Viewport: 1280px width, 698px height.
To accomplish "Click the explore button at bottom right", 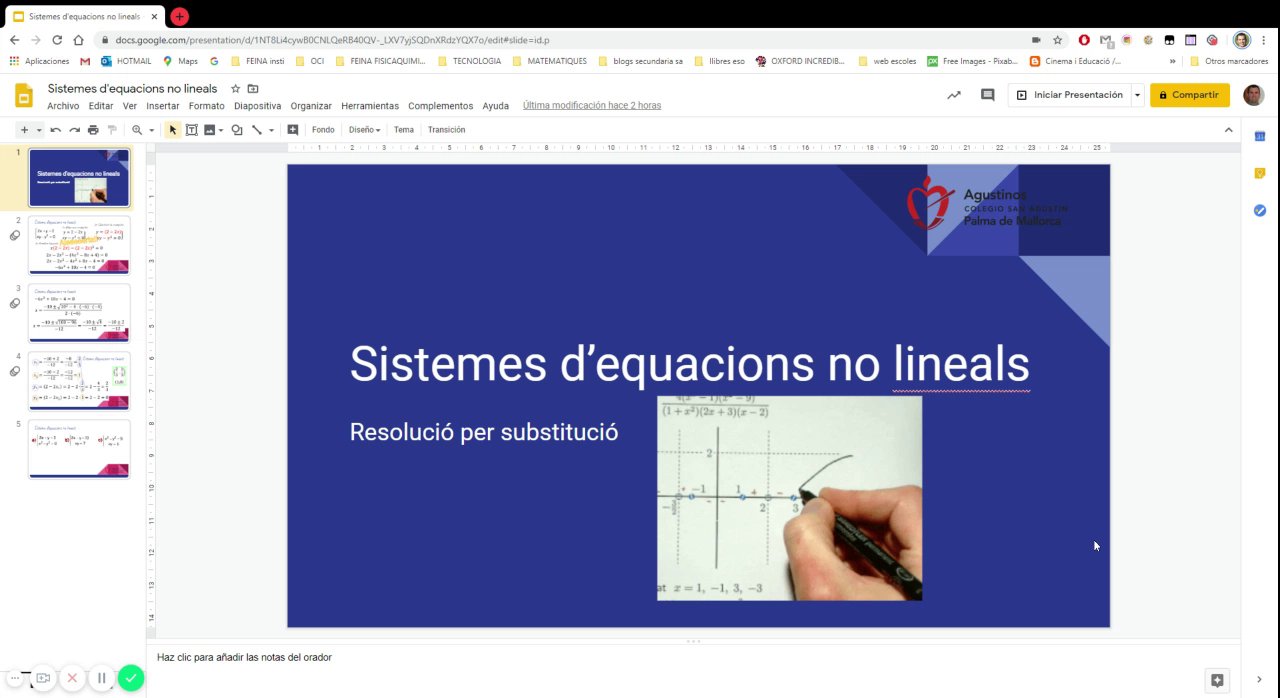I will (x=1217, y=680).
